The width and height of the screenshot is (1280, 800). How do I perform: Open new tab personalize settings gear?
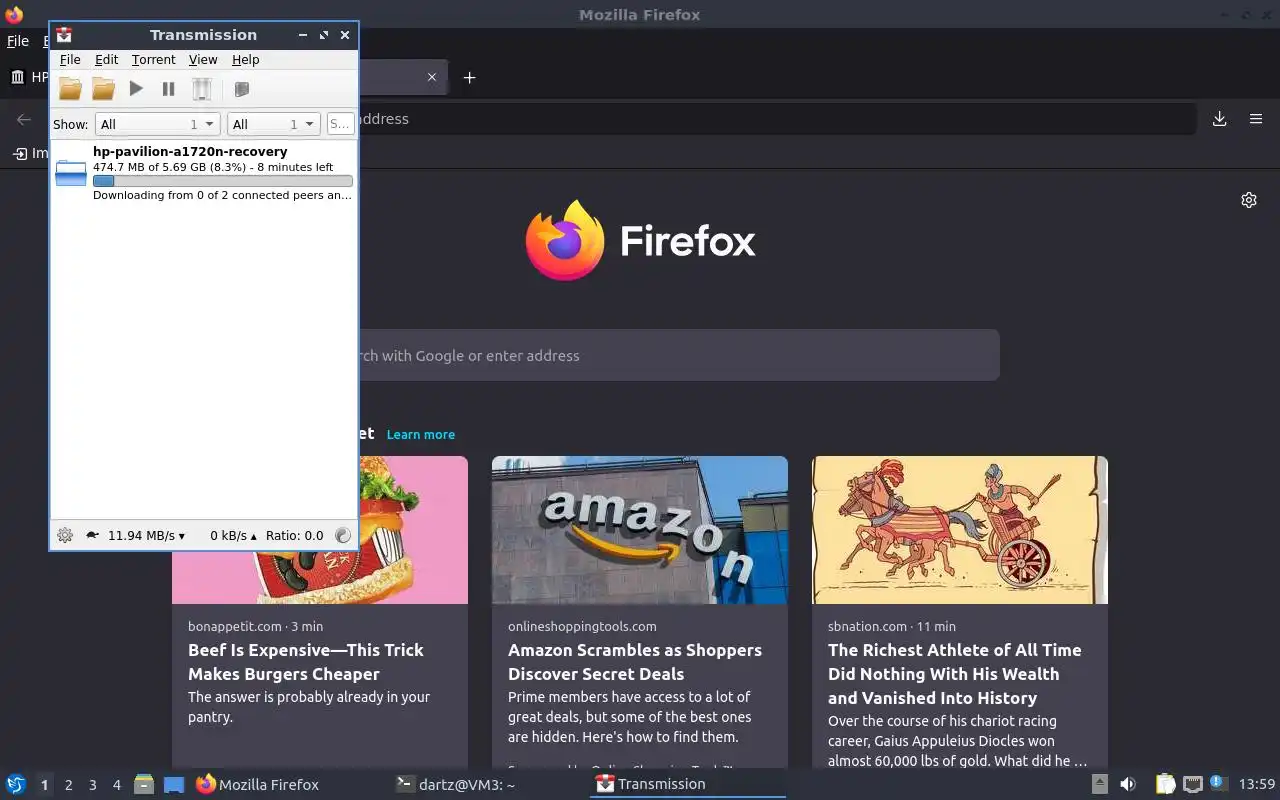coord(1249,200)
